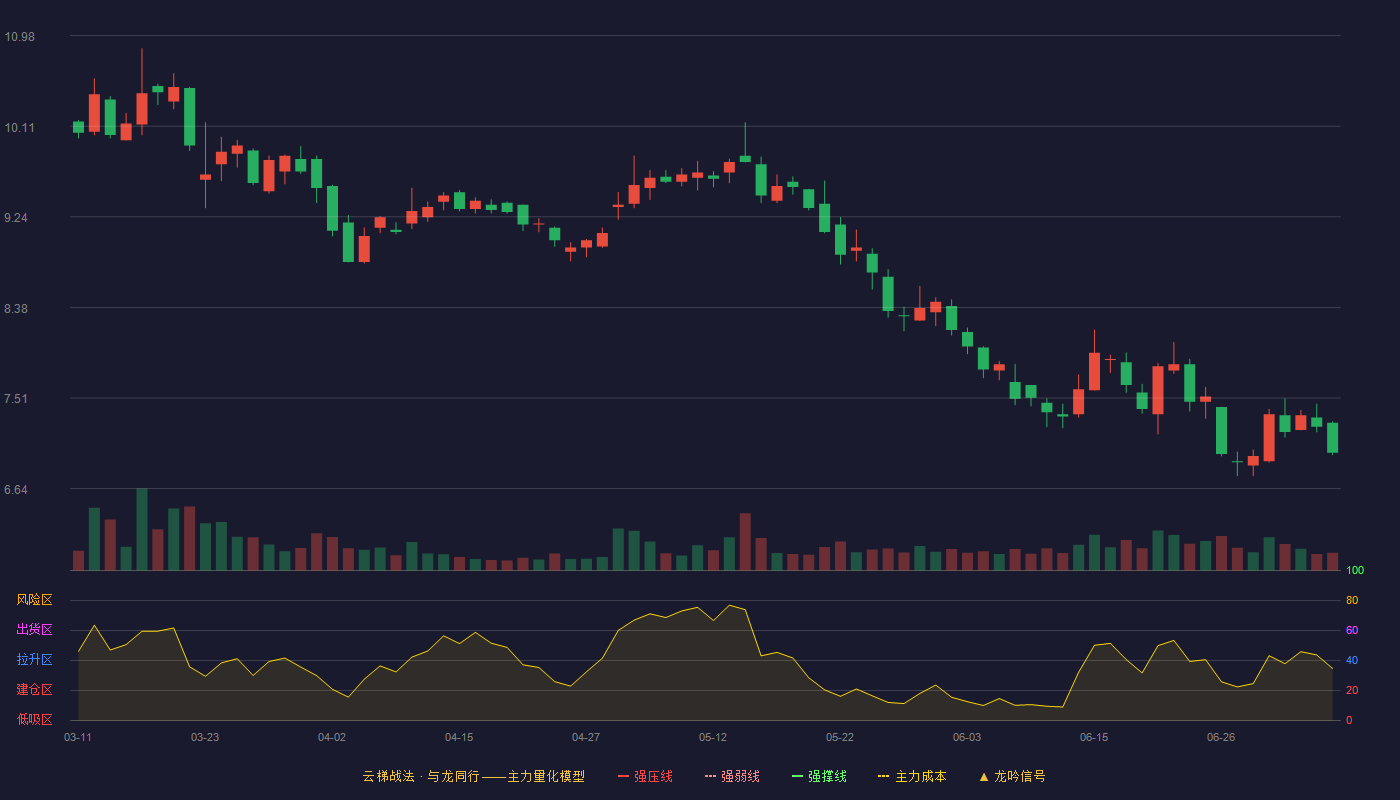
Task: Select the 05-22 date axis label
Action: (x=840, y=737)
